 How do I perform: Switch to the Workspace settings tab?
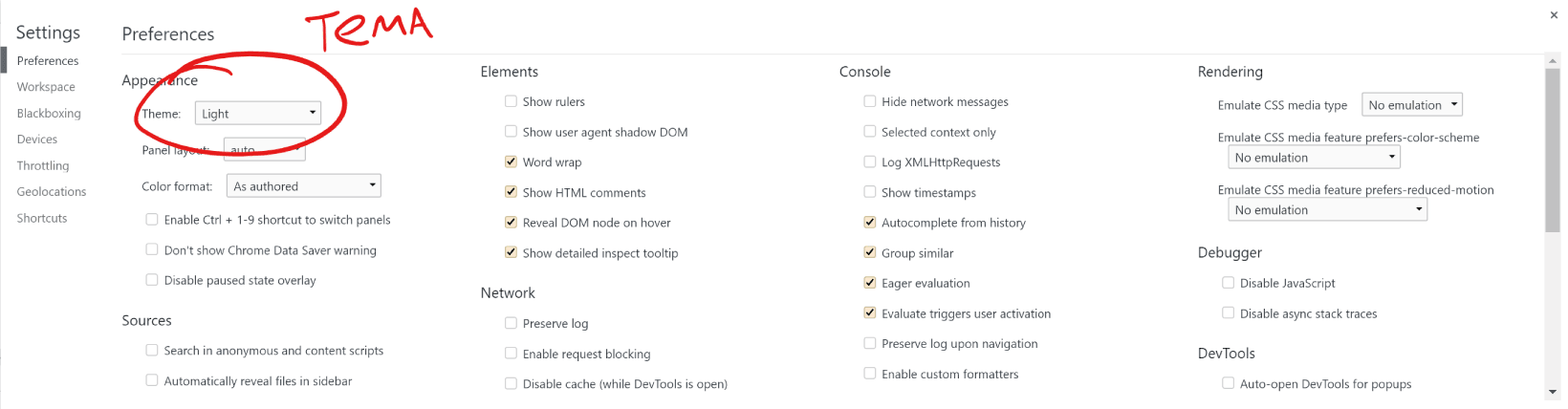46,86
